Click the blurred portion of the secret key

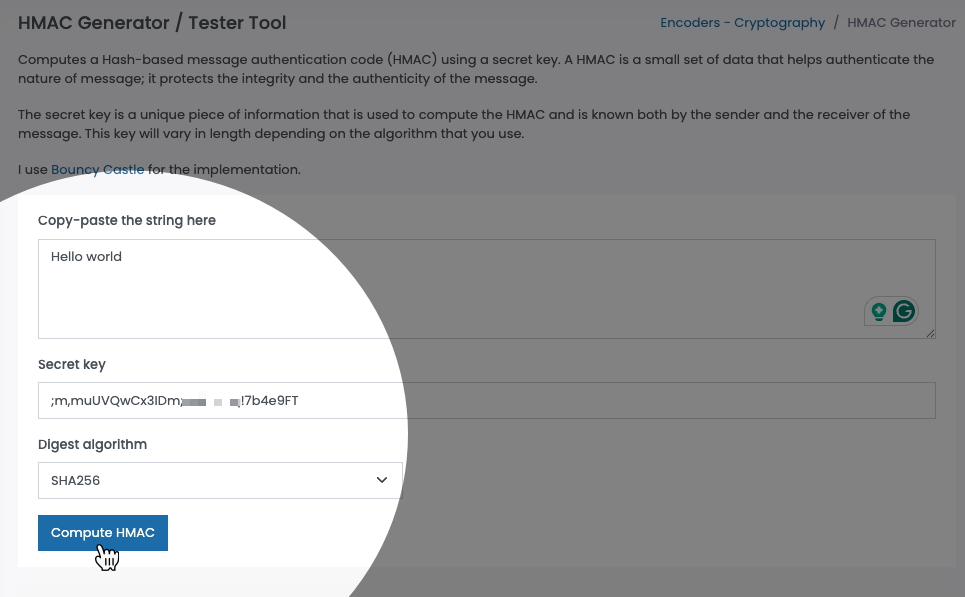(x=210, y=401)
